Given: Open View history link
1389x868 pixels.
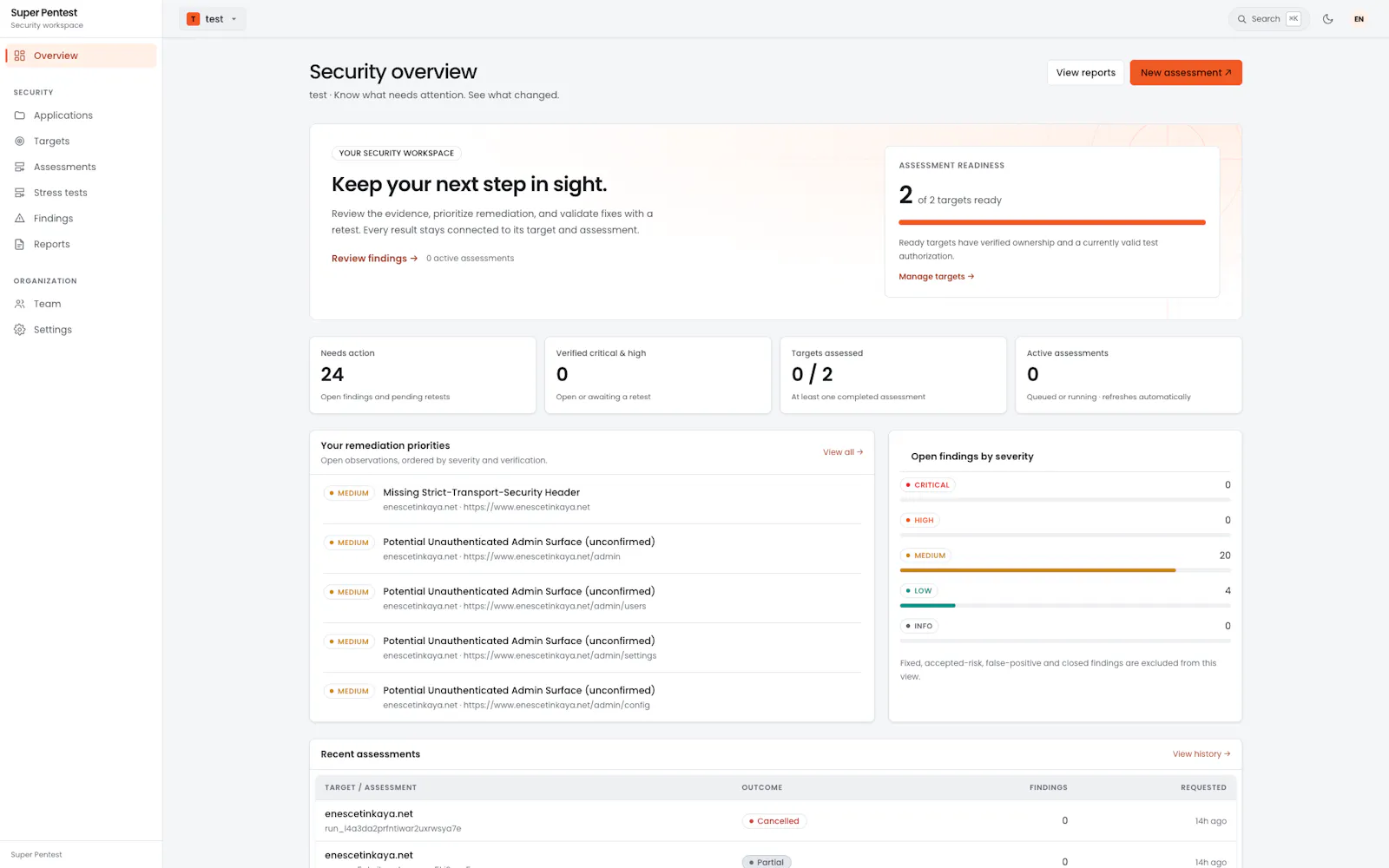Looking at the screenshot, I should coord(1201,754).
